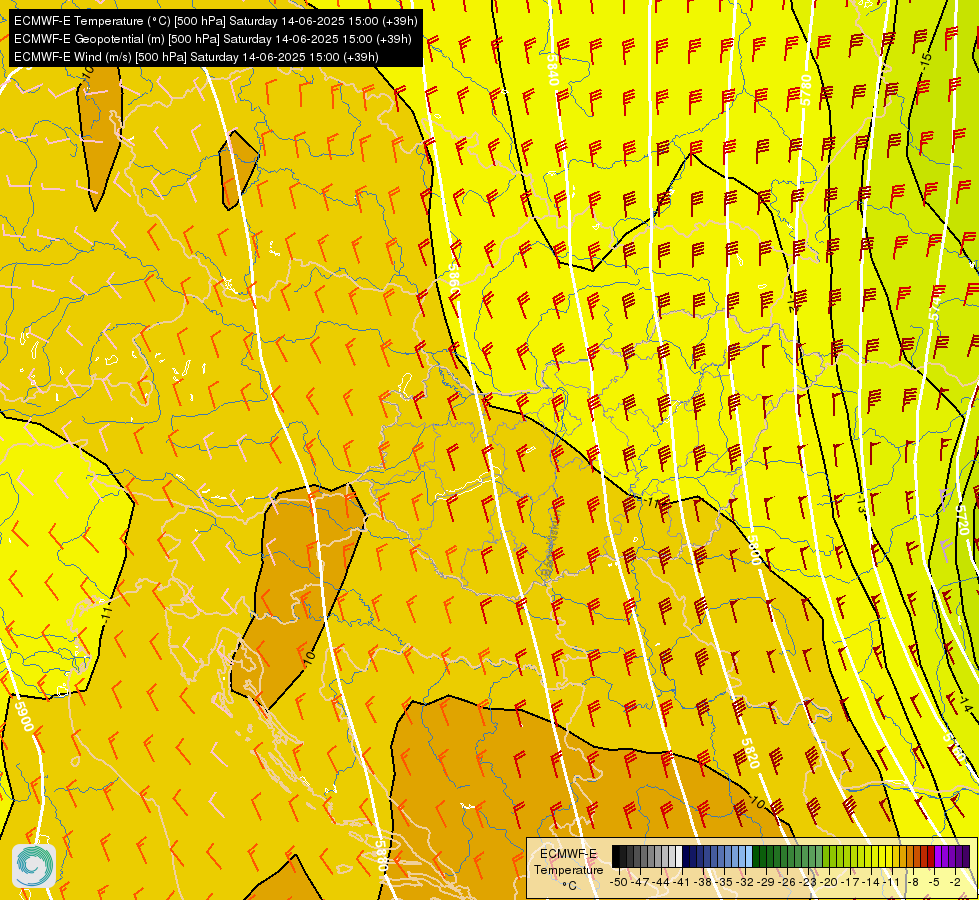Click the -13 isotherm label on the map
Screen dimensions: 979x900
point(862,505)
